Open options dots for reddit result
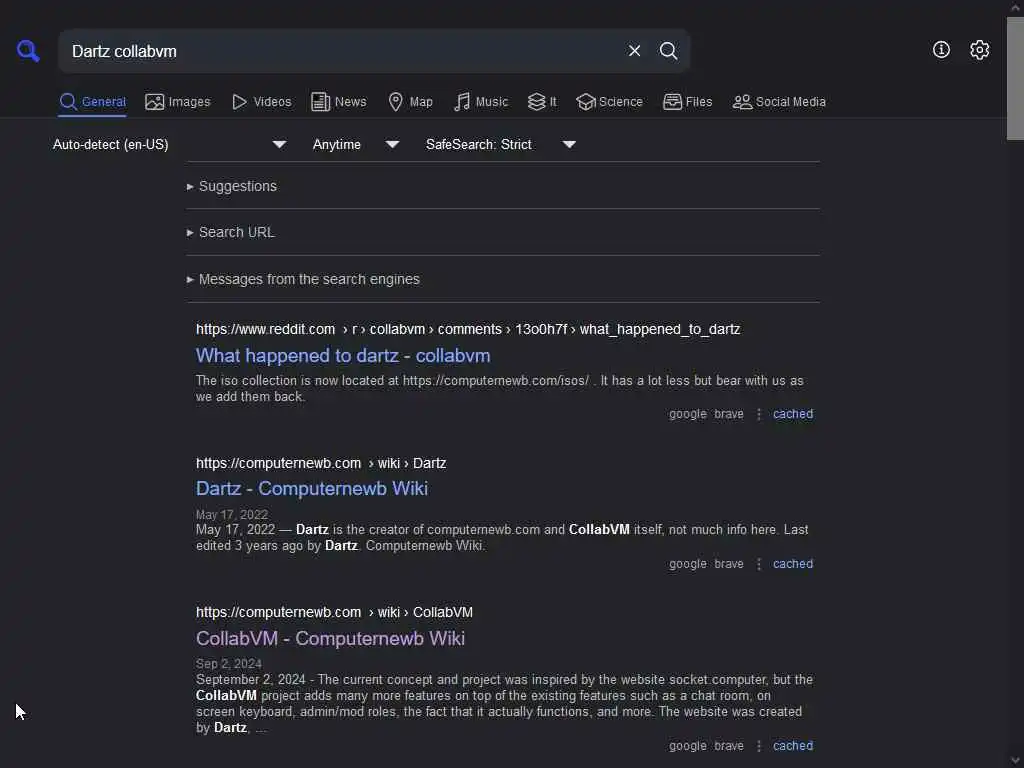 click(758, 414)
